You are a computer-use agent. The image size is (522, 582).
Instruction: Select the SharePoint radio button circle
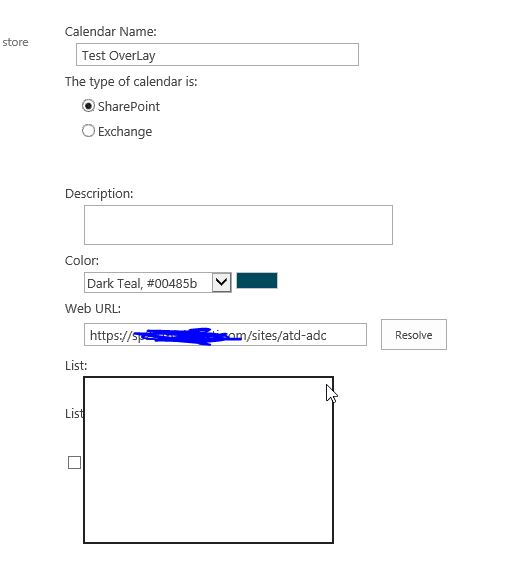[88, 106]
